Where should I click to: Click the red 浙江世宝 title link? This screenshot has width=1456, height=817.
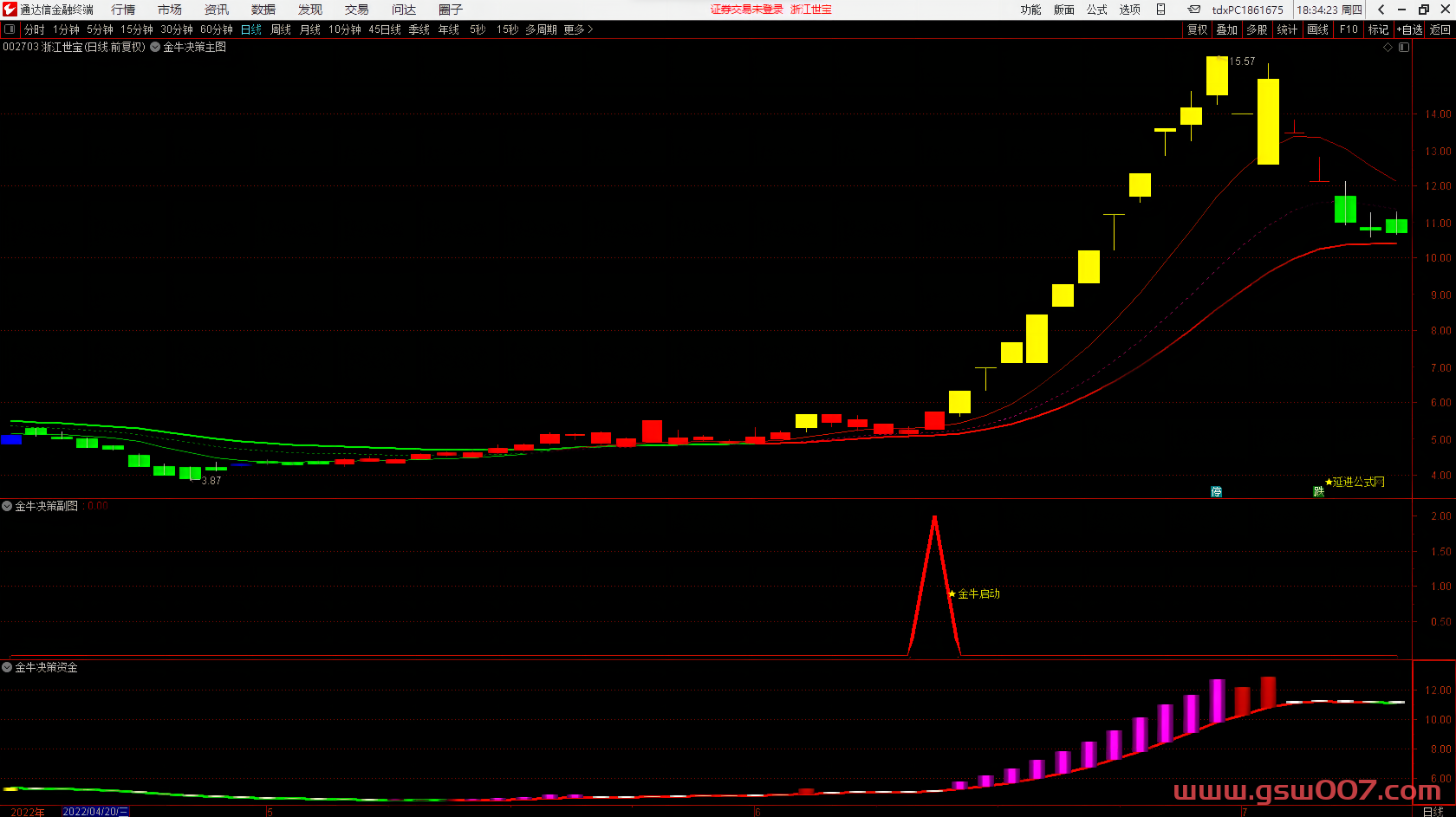coord(811,10)
